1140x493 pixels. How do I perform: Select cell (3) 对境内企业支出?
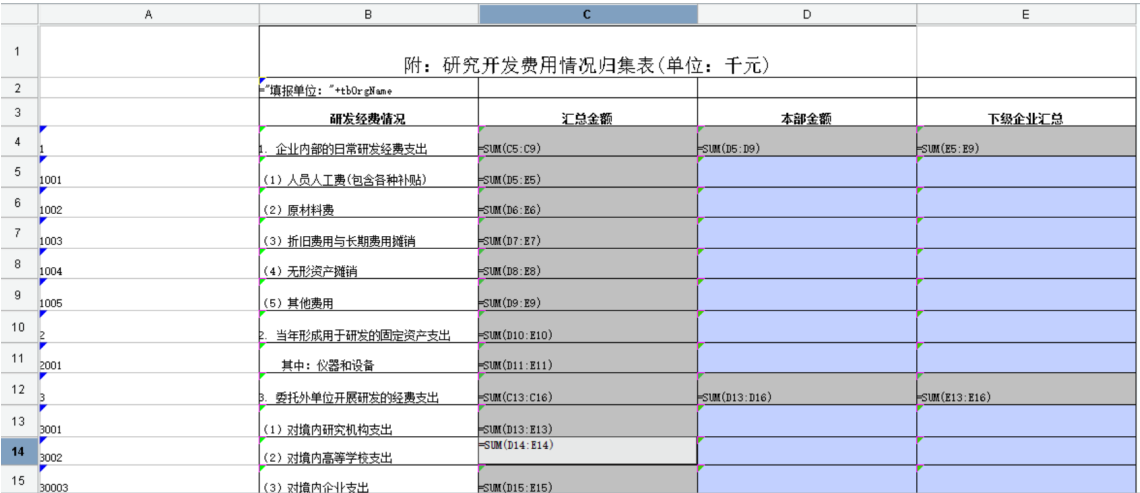pyautogui.click(x=369, y=480)
